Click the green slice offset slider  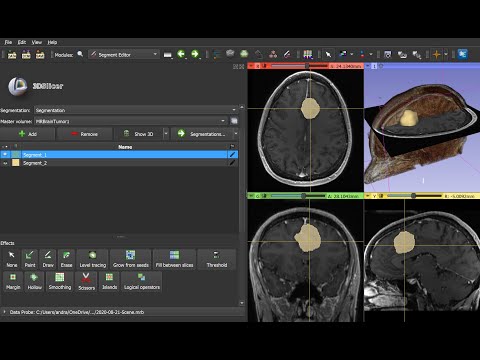(298, 196)
